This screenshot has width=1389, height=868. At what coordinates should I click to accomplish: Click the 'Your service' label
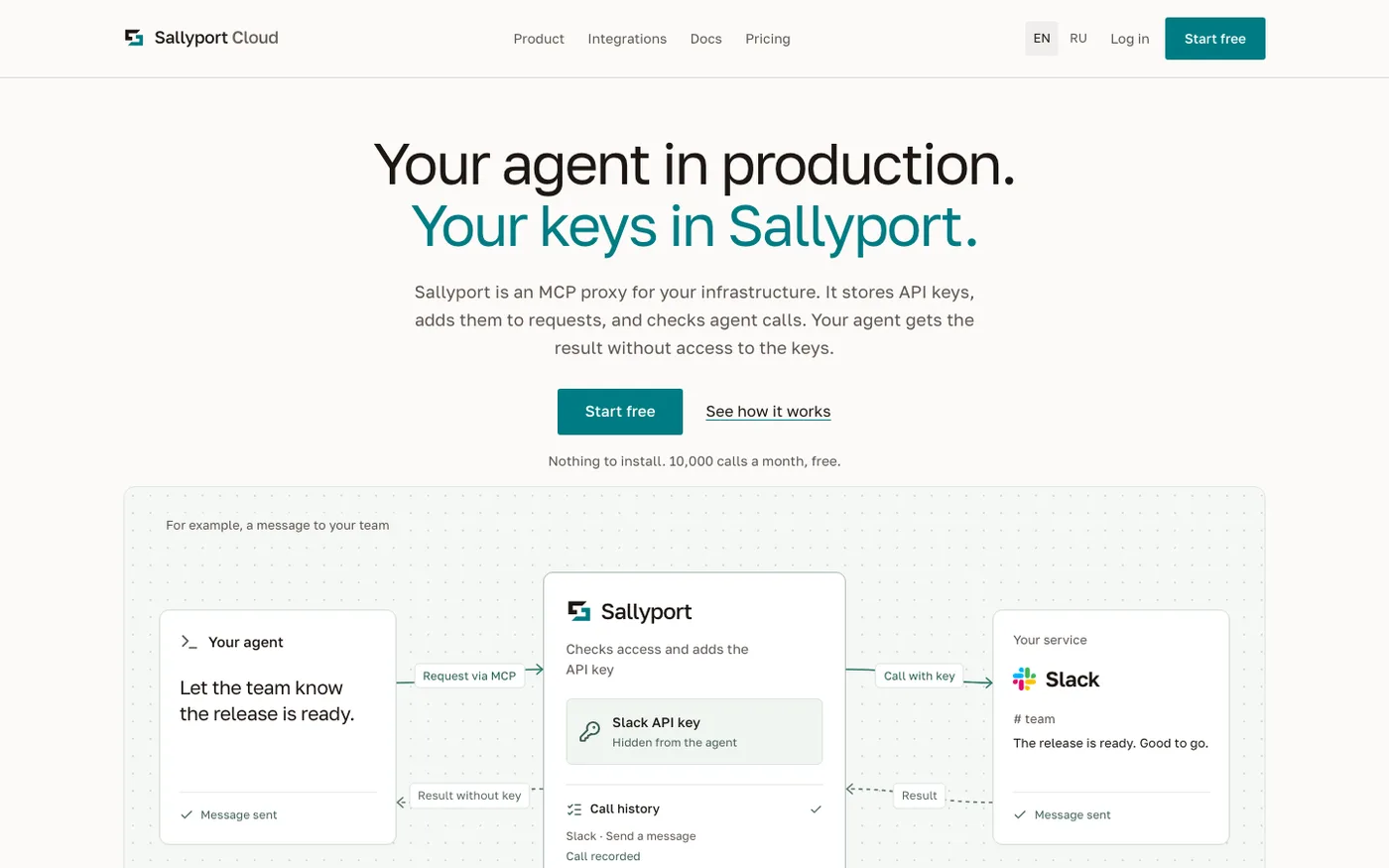pyautogui.click(x=1050, y=640)
